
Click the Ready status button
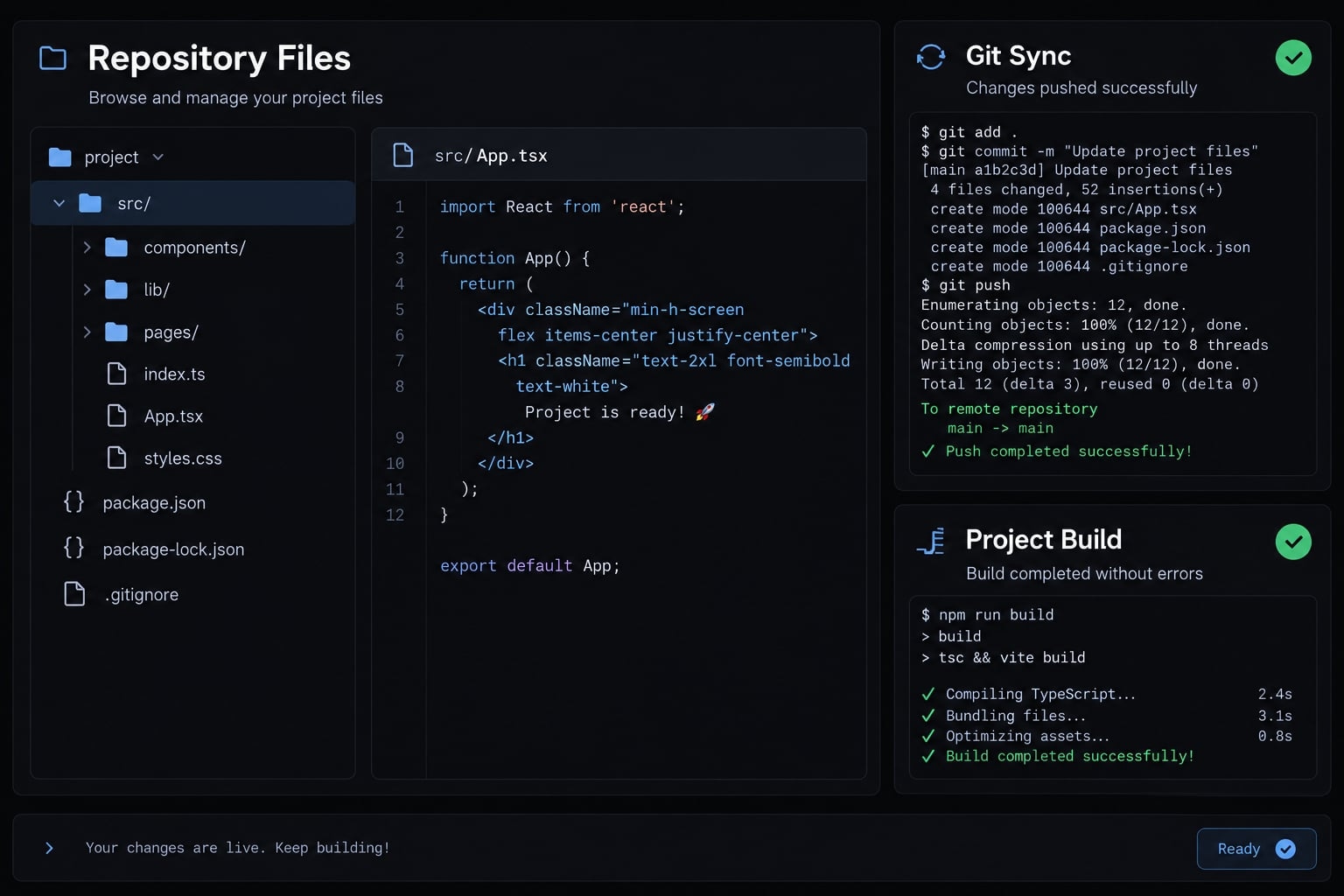1256,849
